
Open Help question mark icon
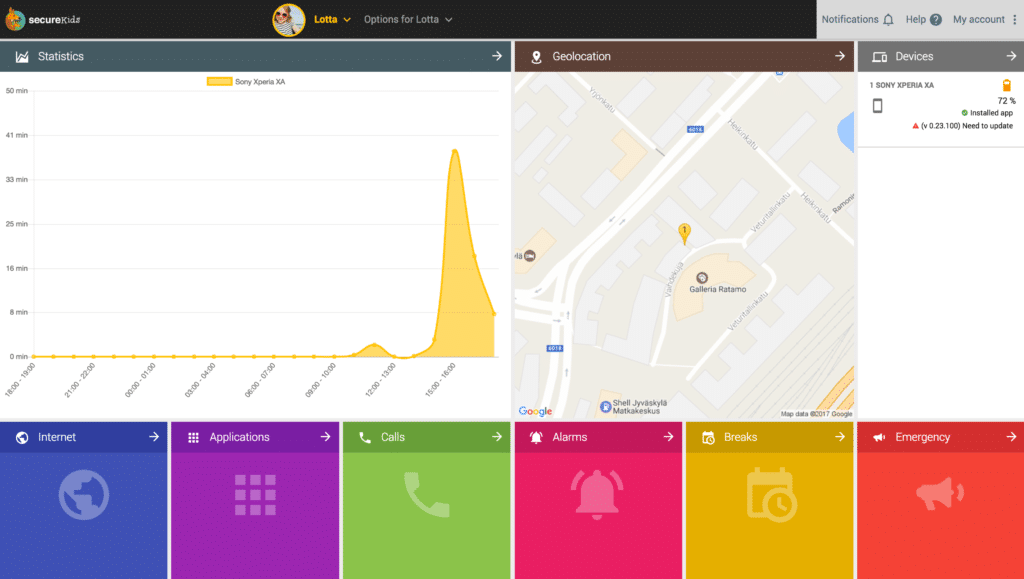coord(936,20)
